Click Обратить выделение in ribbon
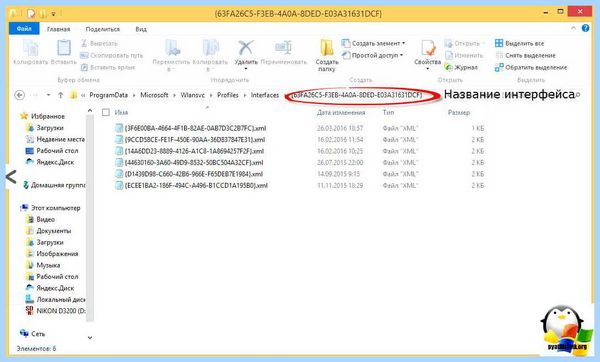This screenshot has height=362, width=600. point(531,67)
